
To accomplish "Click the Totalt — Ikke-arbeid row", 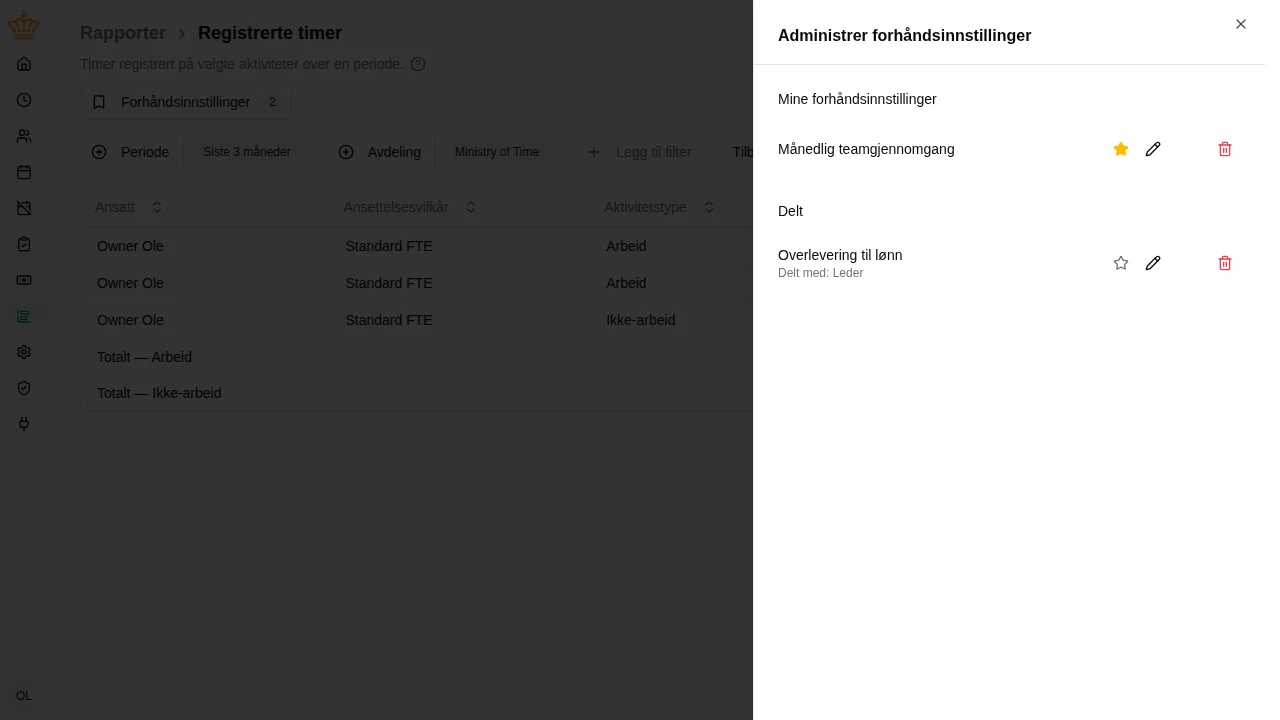I will click(x=417, y=393).
